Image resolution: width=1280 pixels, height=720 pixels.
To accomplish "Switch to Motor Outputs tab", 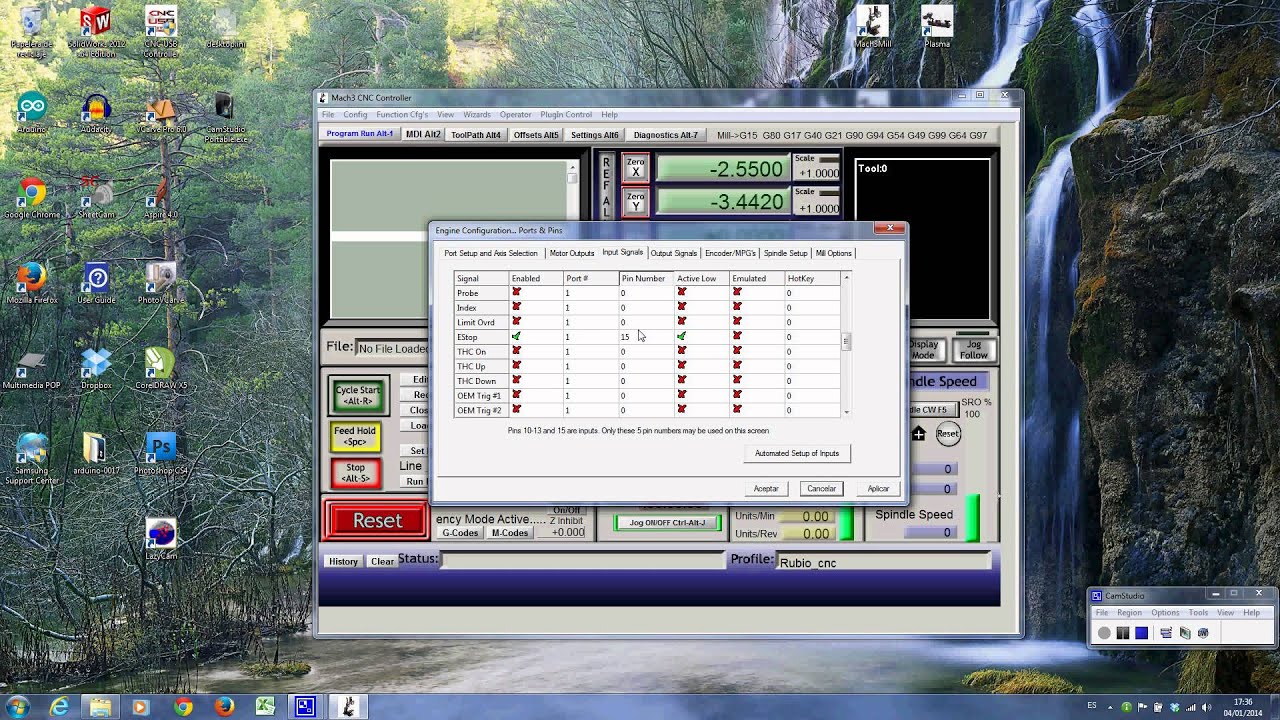I will click(x=572, y=253).
